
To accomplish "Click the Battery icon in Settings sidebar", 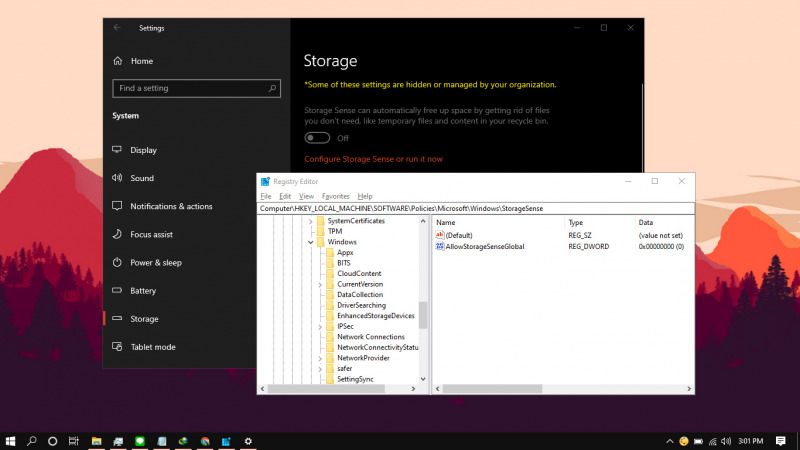I will coord(117,290).
